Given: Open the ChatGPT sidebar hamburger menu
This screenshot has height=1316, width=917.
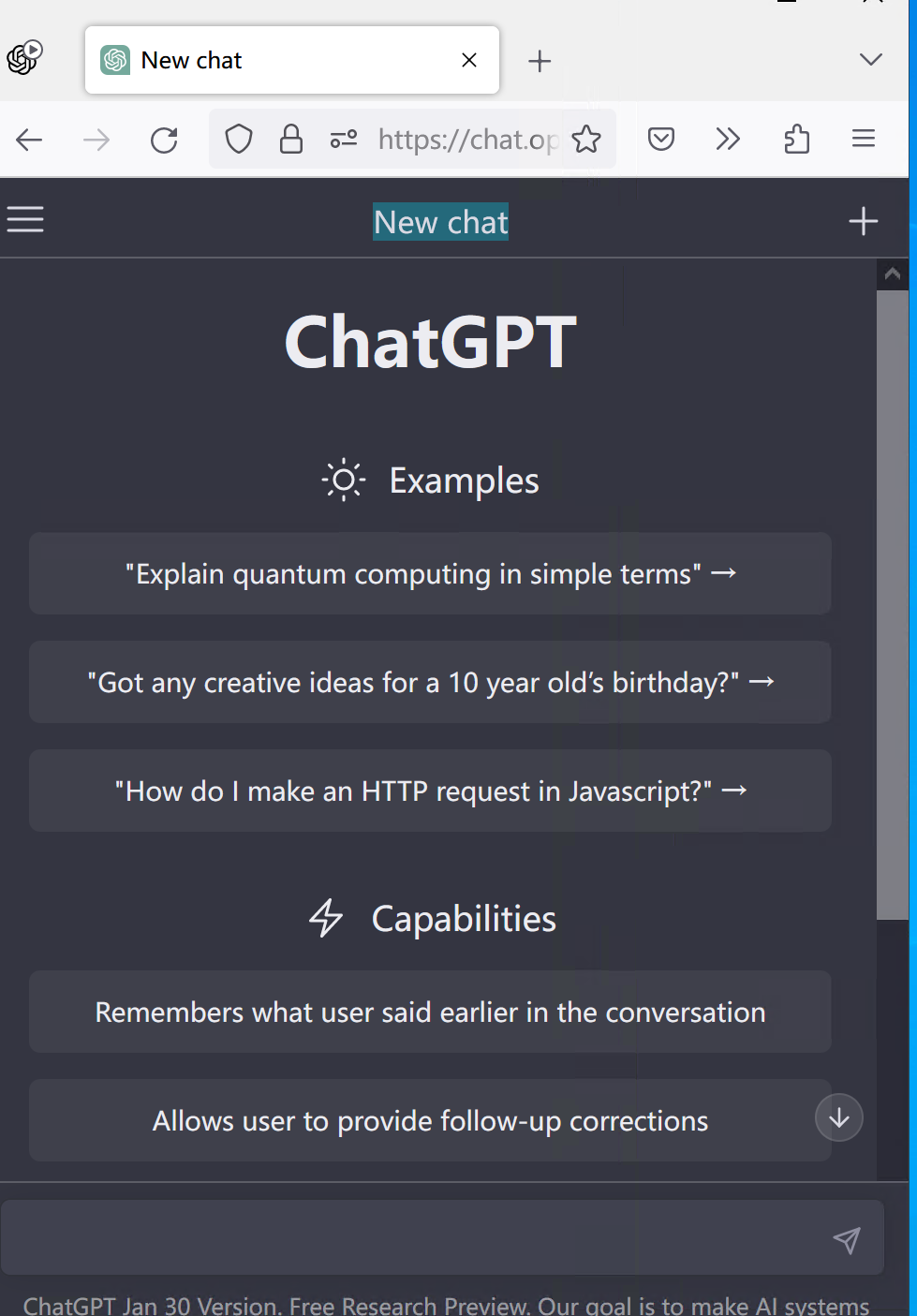Looking at the screenshot, I should [25, 219].
